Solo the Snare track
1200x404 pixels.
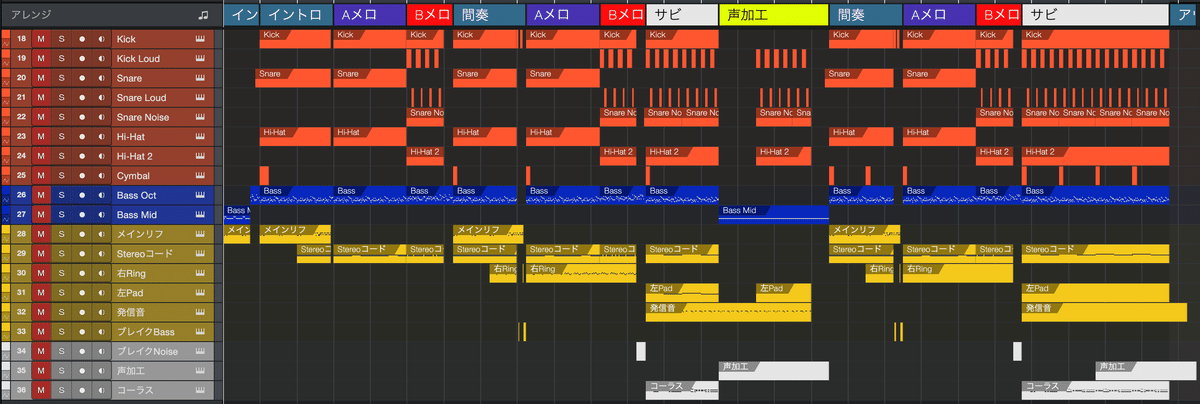point(61,78)
